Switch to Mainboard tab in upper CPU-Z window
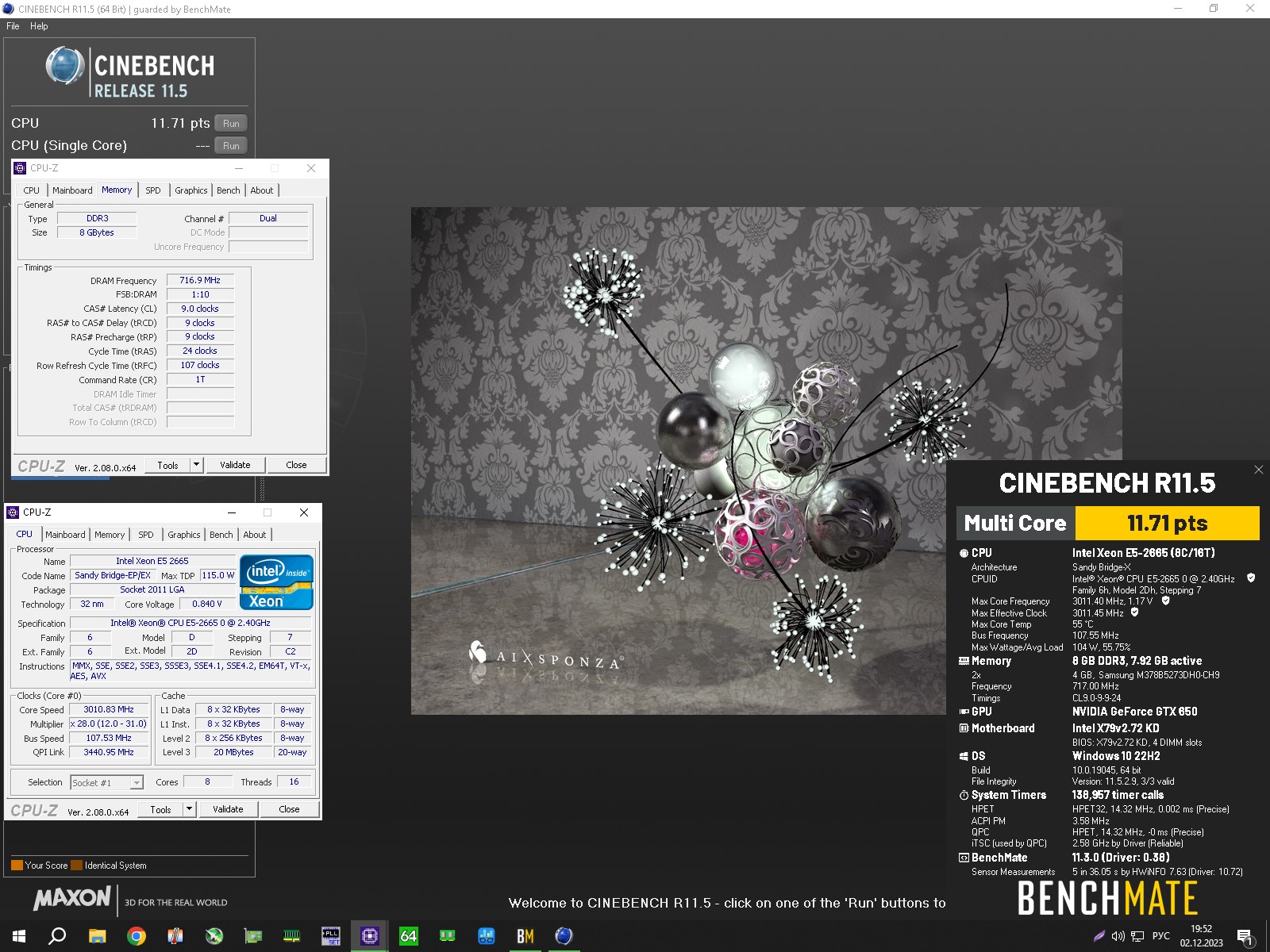This screenshot has width=1270, height=952. (72, 190)
